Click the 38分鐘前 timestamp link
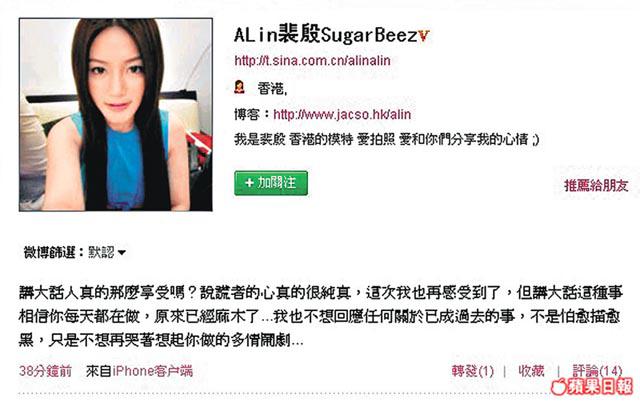This screenshot has width=640, height=403. (x=45, y=371)
